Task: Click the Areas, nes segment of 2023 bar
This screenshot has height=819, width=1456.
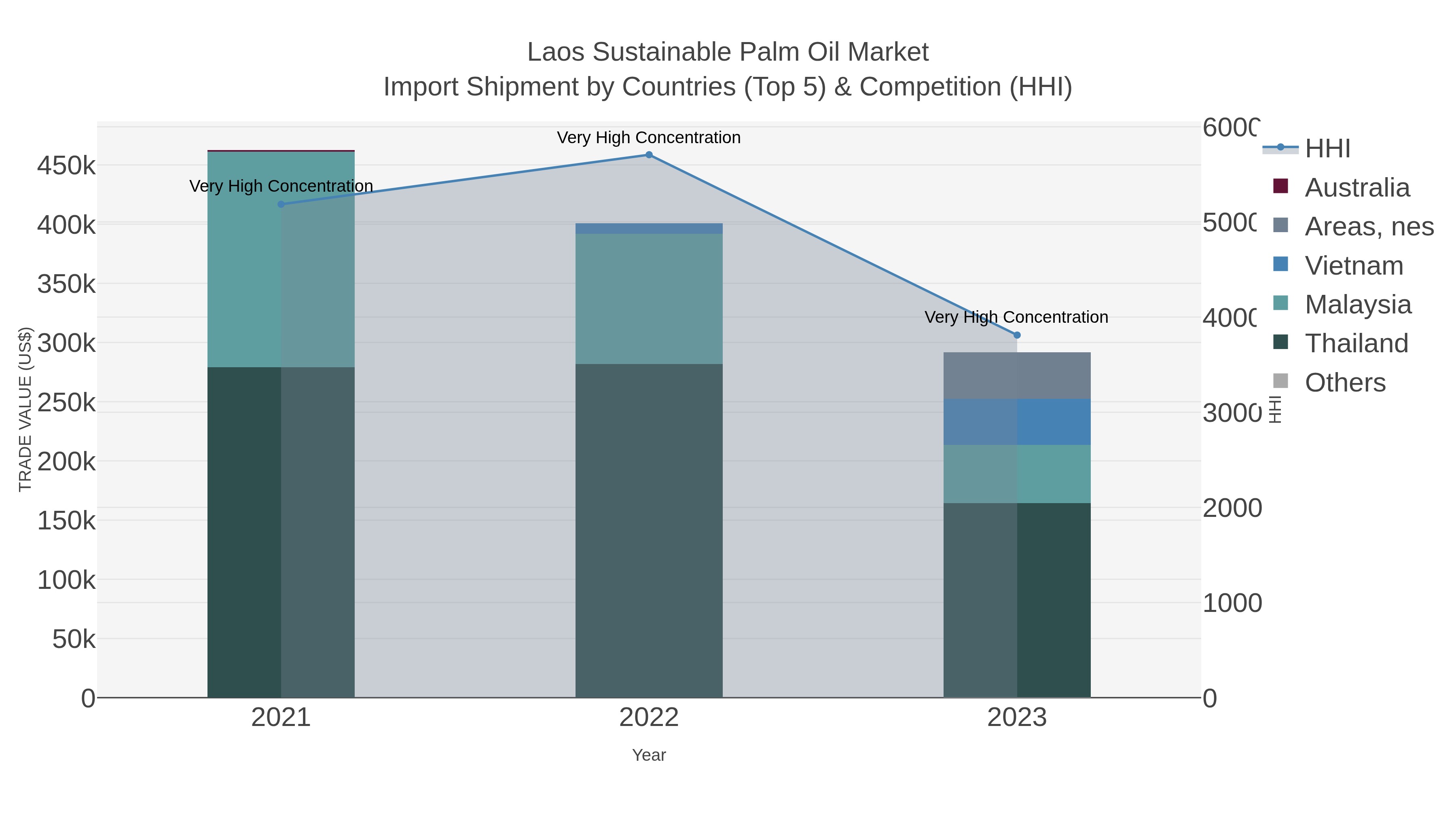Action: (1017, 375)
